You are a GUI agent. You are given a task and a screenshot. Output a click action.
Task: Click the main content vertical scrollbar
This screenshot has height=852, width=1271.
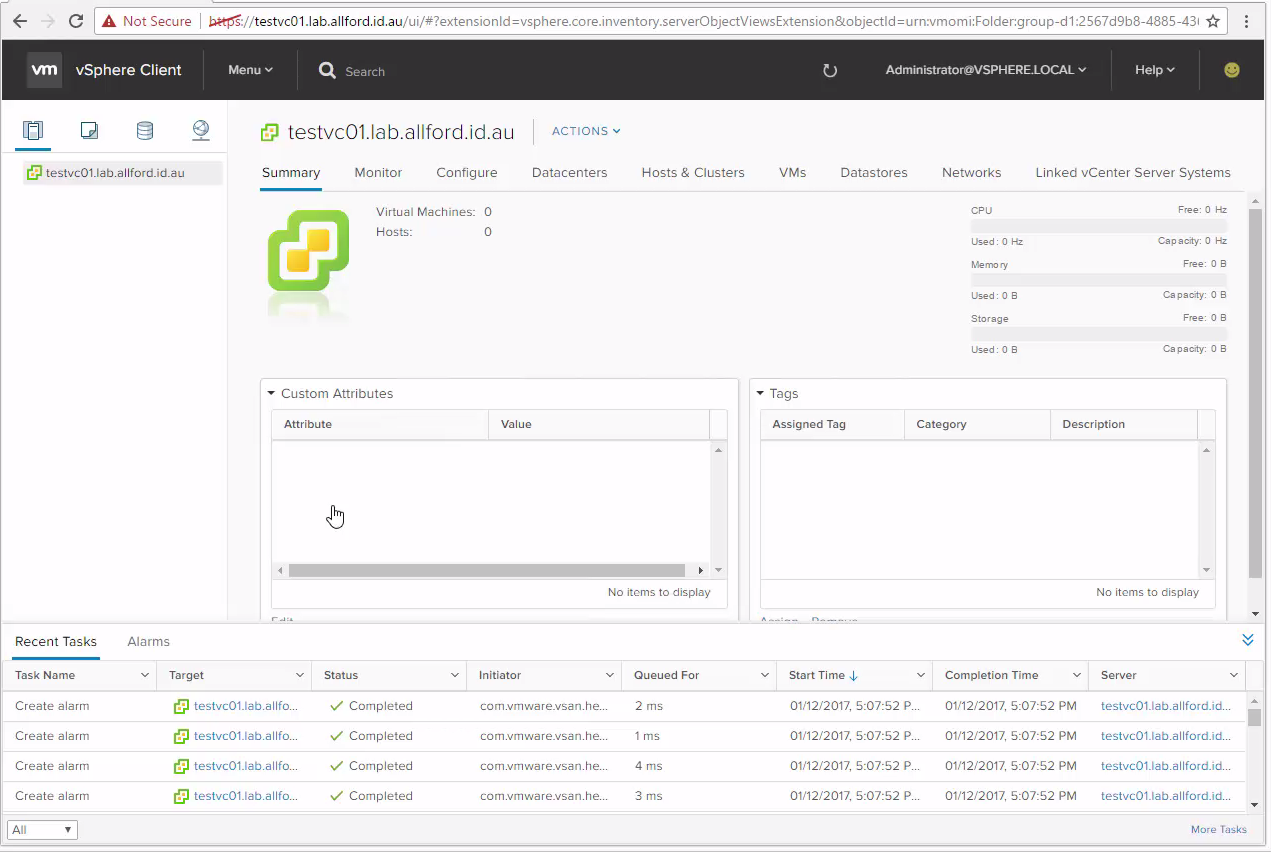(1255, 394)
